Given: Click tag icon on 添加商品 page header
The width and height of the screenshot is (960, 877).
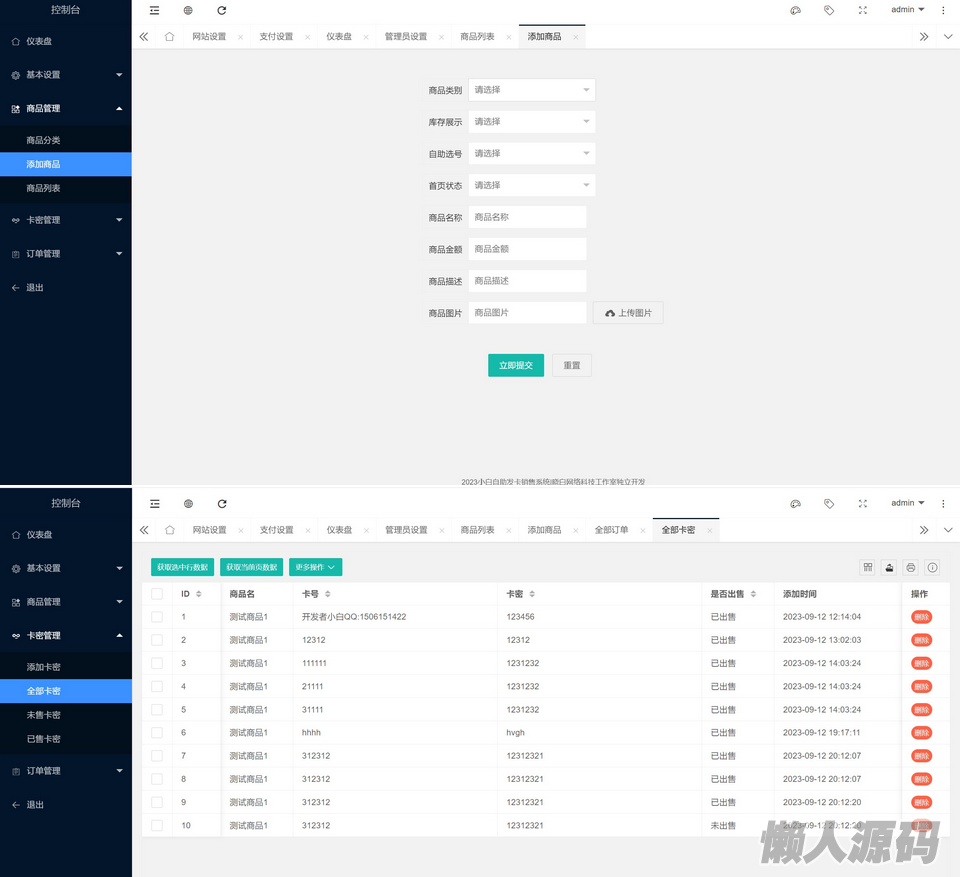Looking at the screenshot, I should [x=829, y=10].
